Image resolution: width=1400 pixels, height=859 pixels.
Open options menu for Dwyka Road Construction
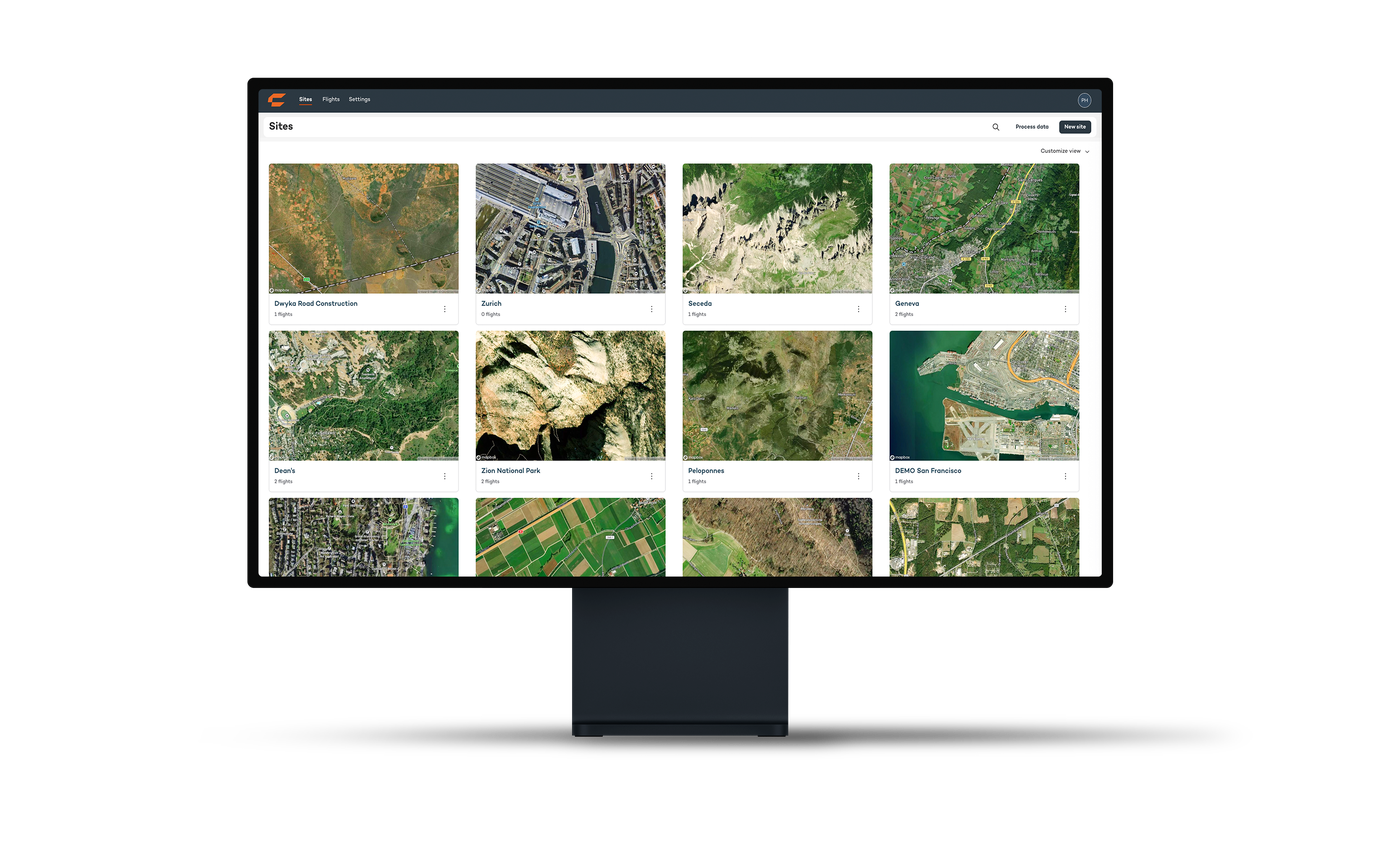click(445, 309)
